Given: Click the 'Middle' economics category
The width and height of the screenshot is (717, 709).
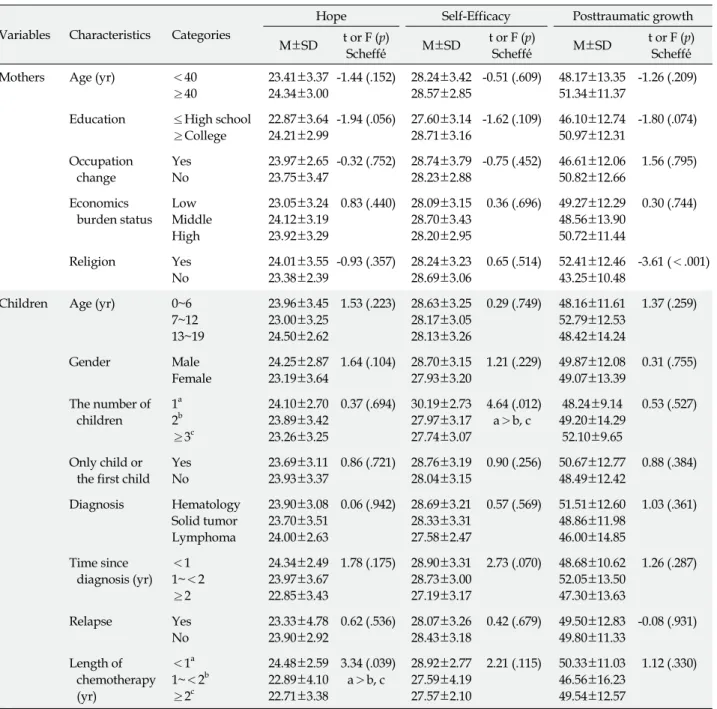Looking at the screenshot, I should click(x=192, y=219).
